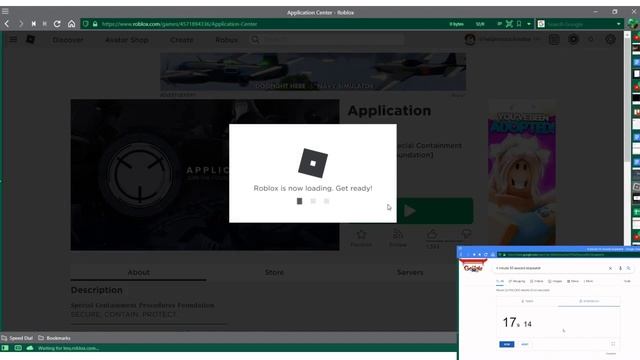The image size is (640, 360).
Task: Expand the stopwatch to fullscreen
Action: coord(613,344)
